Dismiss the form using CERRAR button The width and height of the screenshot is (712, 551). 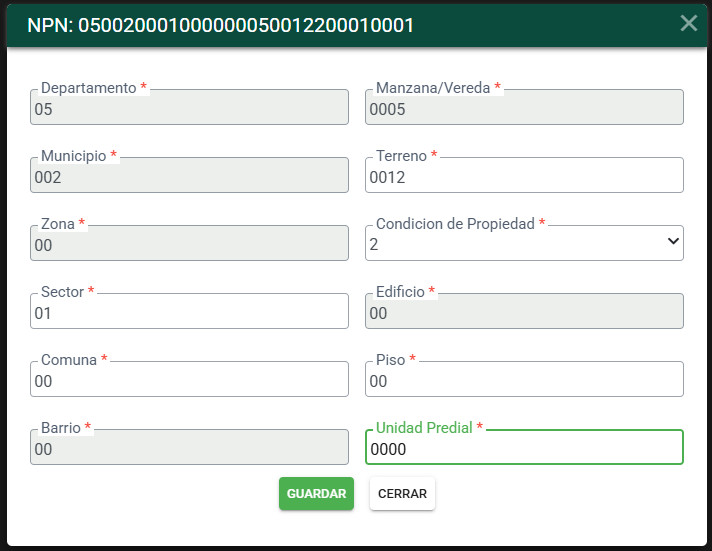[x=402, y=493]
